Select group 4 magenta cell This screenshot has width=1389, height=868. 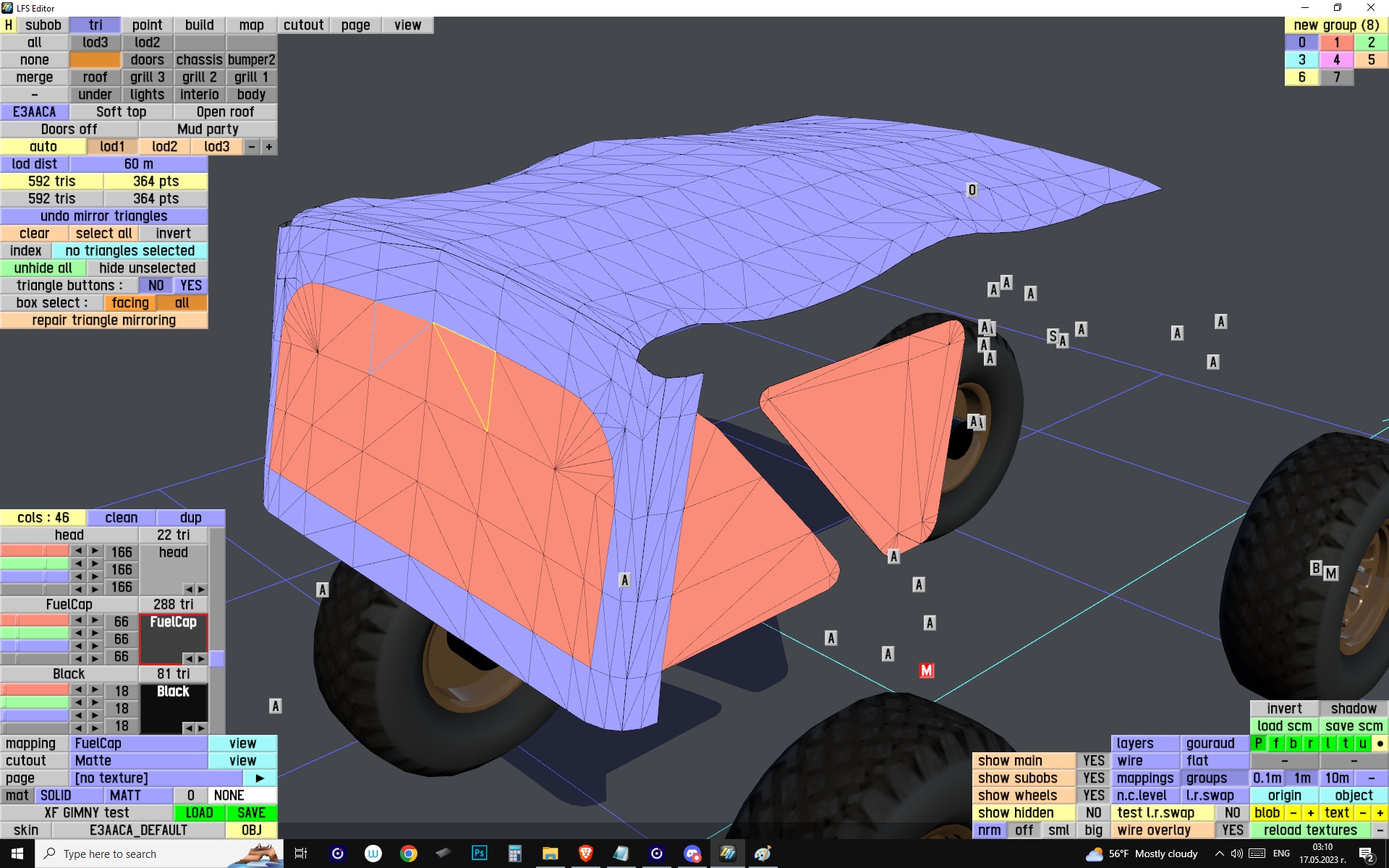pos(1336,60)
